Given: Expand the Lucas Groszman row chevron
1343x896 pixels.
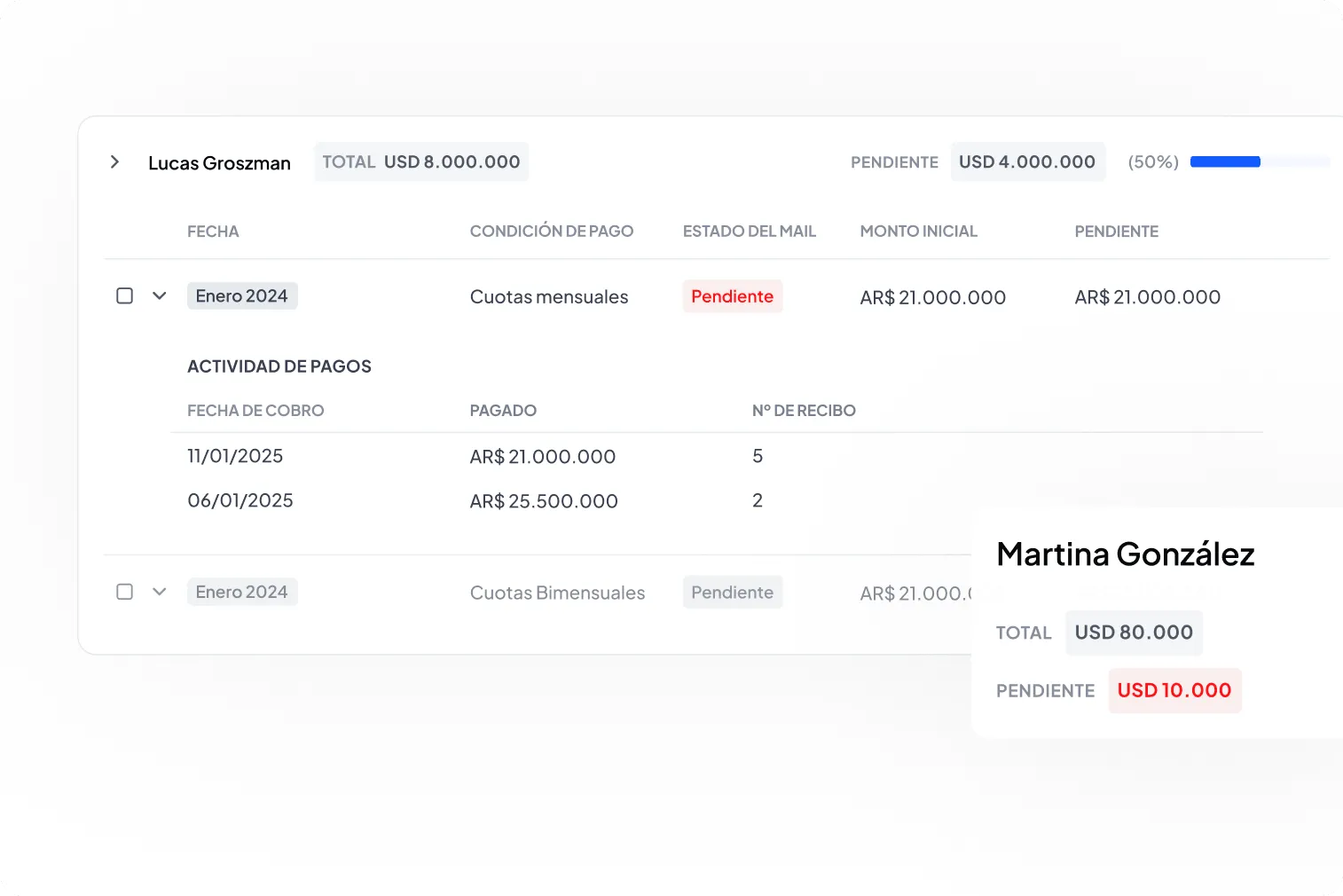Looking at the screenshot, I should click(x=114, y=161).
